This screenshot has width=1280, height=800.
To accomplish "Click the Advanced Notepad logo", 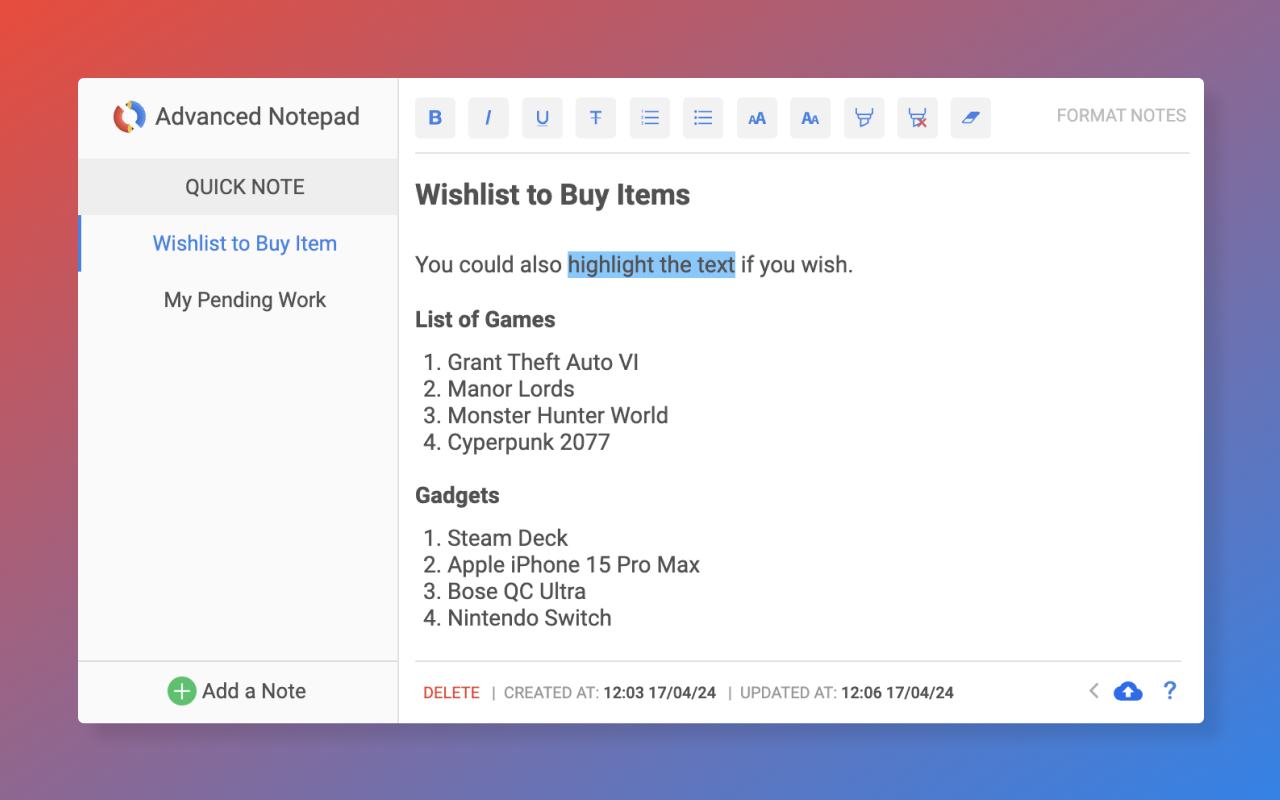I will [129, 117].
